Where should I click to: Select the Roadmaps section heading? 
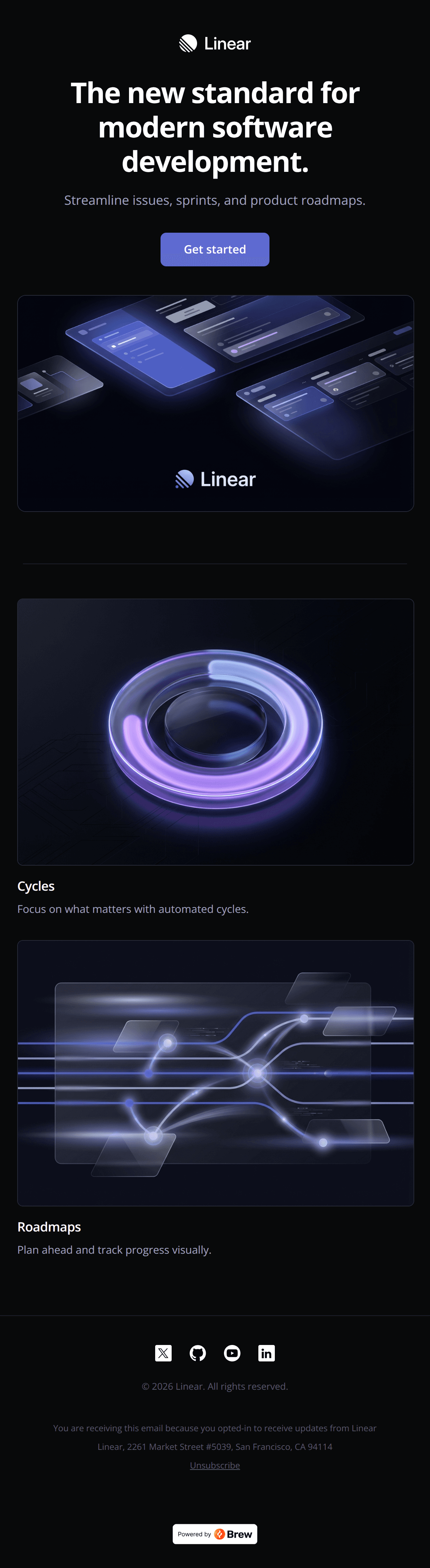pyautogui.click(x=49, y=1226)
